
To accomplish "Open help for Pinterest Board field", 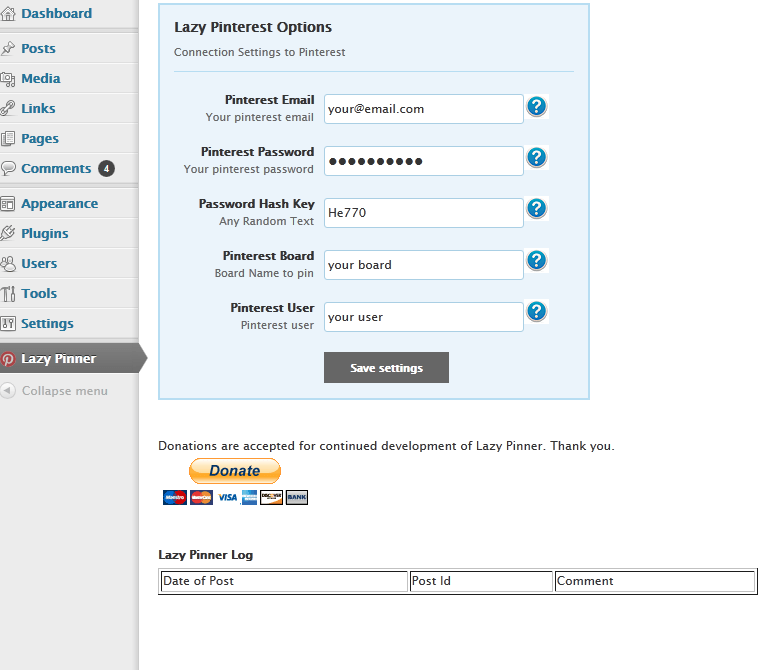I will click(x=537, y=261).
